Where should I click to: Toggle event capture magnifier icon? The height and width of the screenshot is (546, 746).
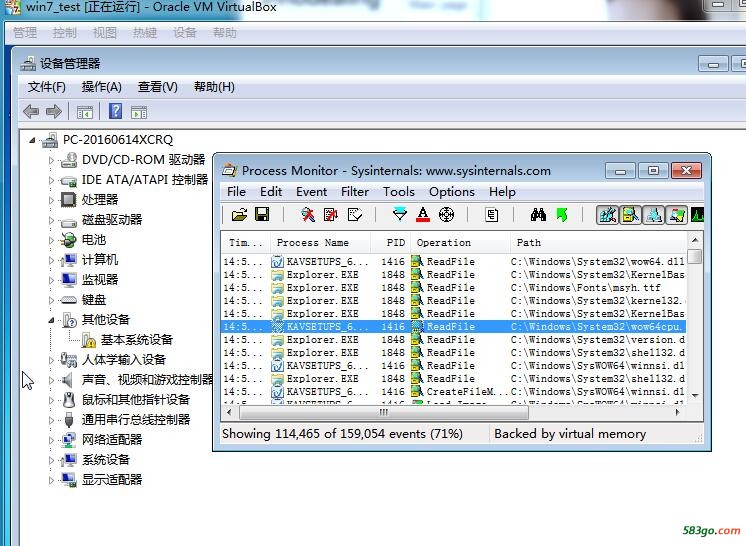(x=308, y=215)
